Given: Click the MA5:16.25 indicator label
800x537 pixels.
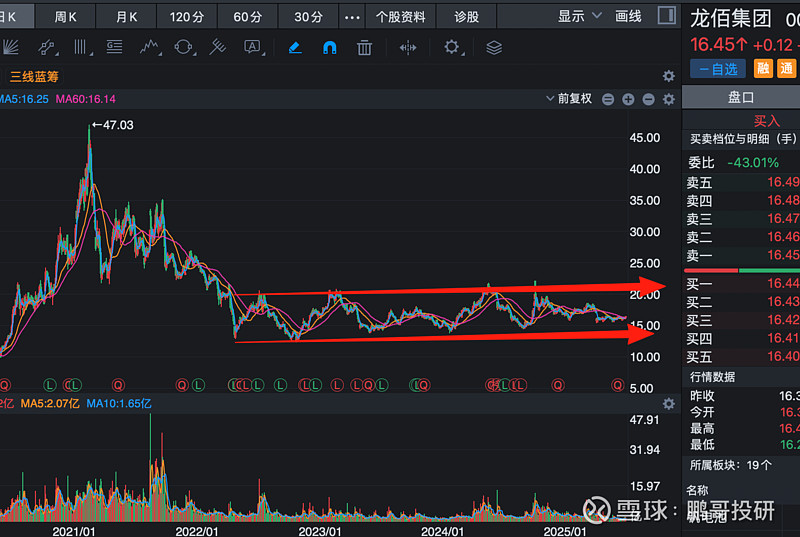Looking at the screenshot, I should coord(24,99).
